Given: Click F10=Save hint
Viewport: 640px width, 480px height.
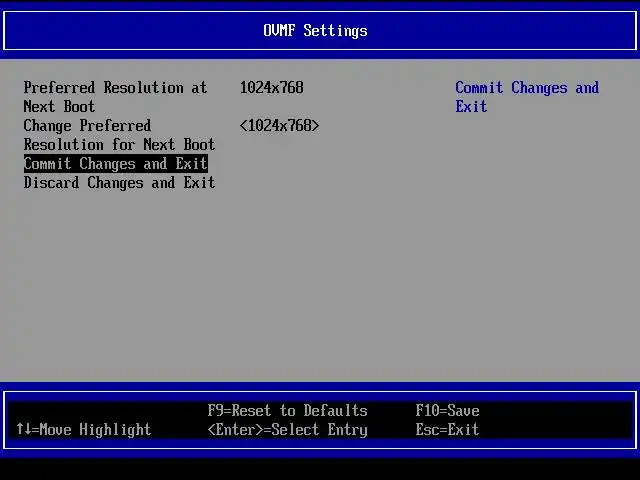Looking at the screenshot, I should (x=447, y=411).
